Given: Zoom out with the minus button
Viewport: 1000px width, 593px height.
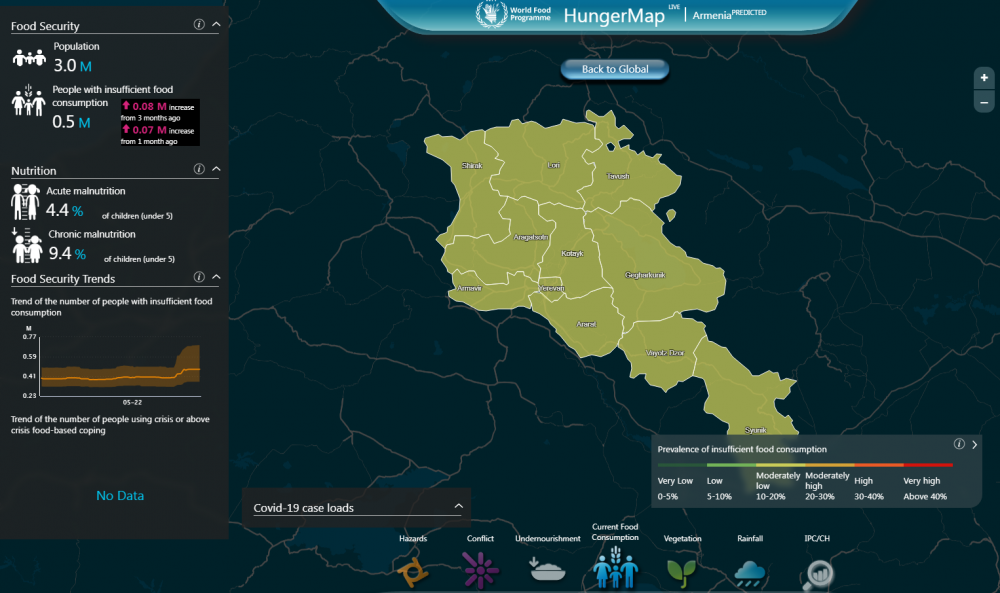Looking at the screenshot, I should pyautogui.click(x=985, y=102).
